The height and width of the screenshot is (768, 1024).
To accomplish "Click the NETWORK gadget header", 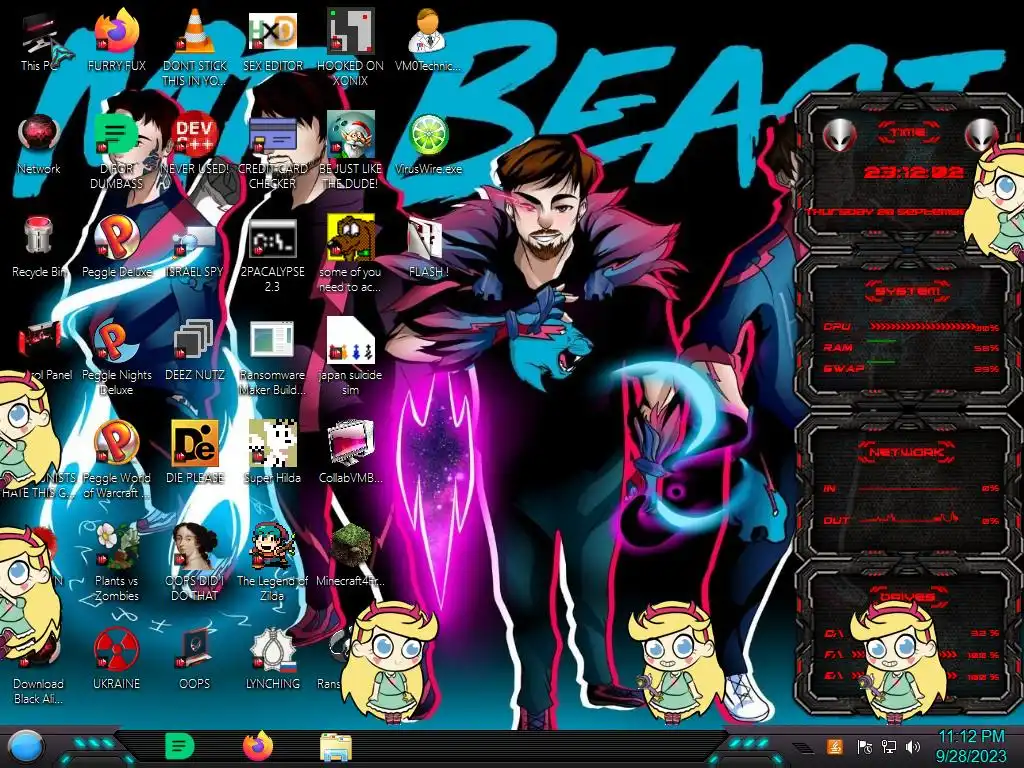I will (908, 451).
